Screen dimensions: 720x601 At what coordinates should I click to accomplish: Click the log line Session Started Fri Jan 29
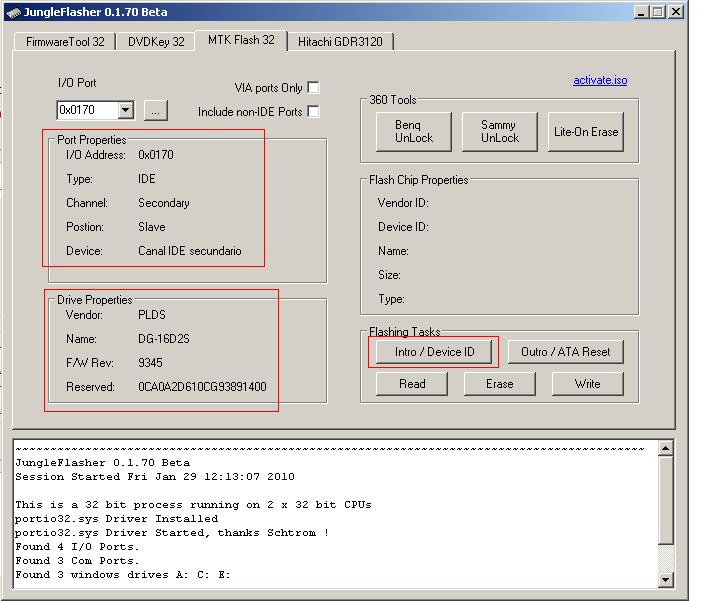click(155, 477)
